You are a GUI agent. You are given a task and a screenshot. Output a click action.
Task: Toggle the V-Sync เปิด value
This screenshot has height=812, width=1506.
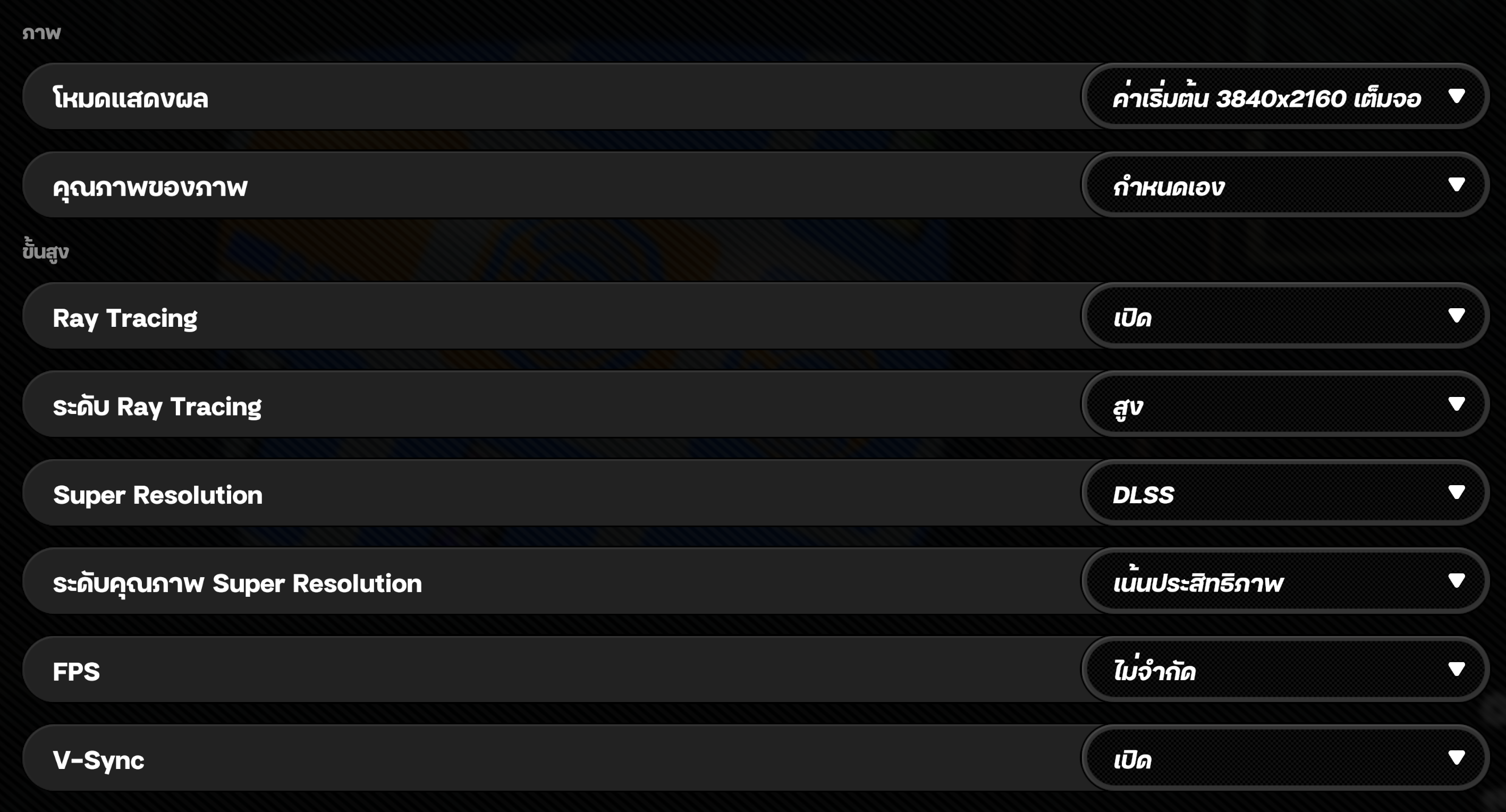point(1132,759)
